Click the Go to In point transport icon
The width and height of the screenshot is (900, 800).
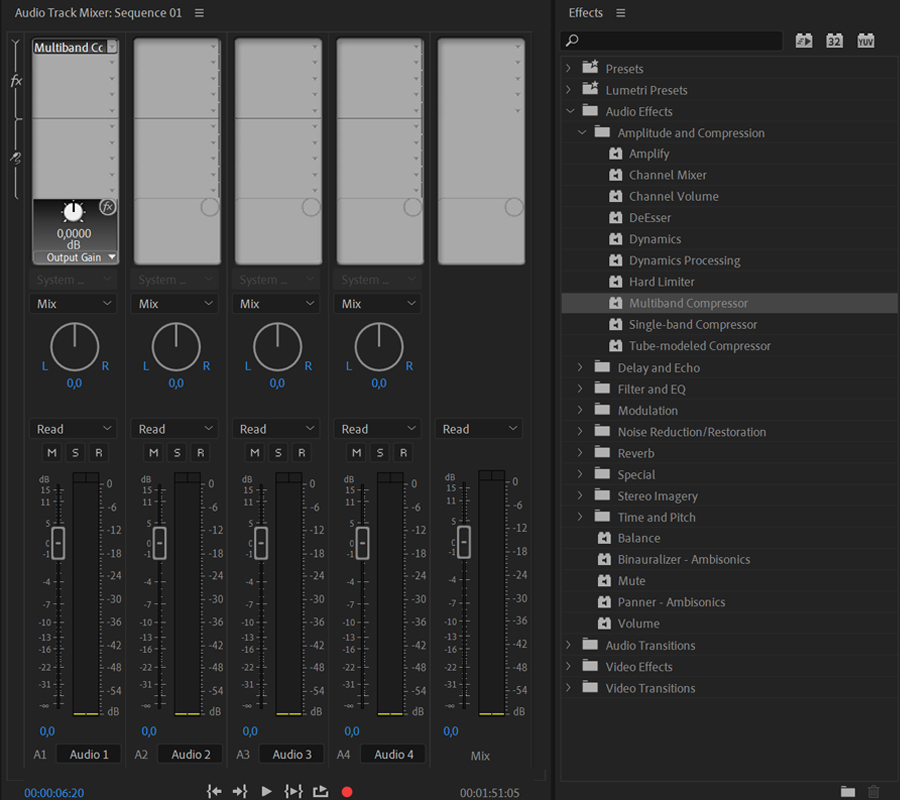pyautogui.click(x=214, y=791)
